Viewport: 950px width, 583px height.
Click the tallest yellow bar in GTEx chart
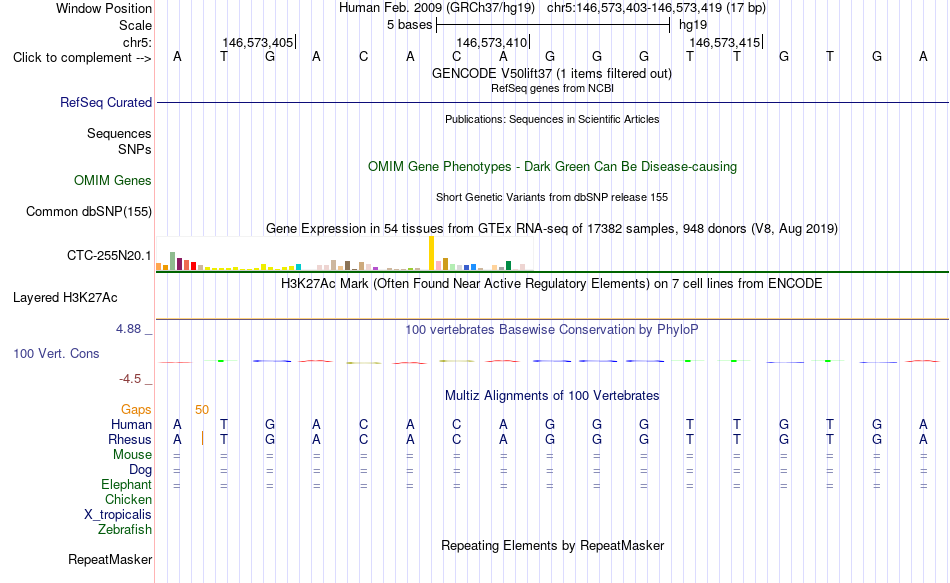click(431, 253)
